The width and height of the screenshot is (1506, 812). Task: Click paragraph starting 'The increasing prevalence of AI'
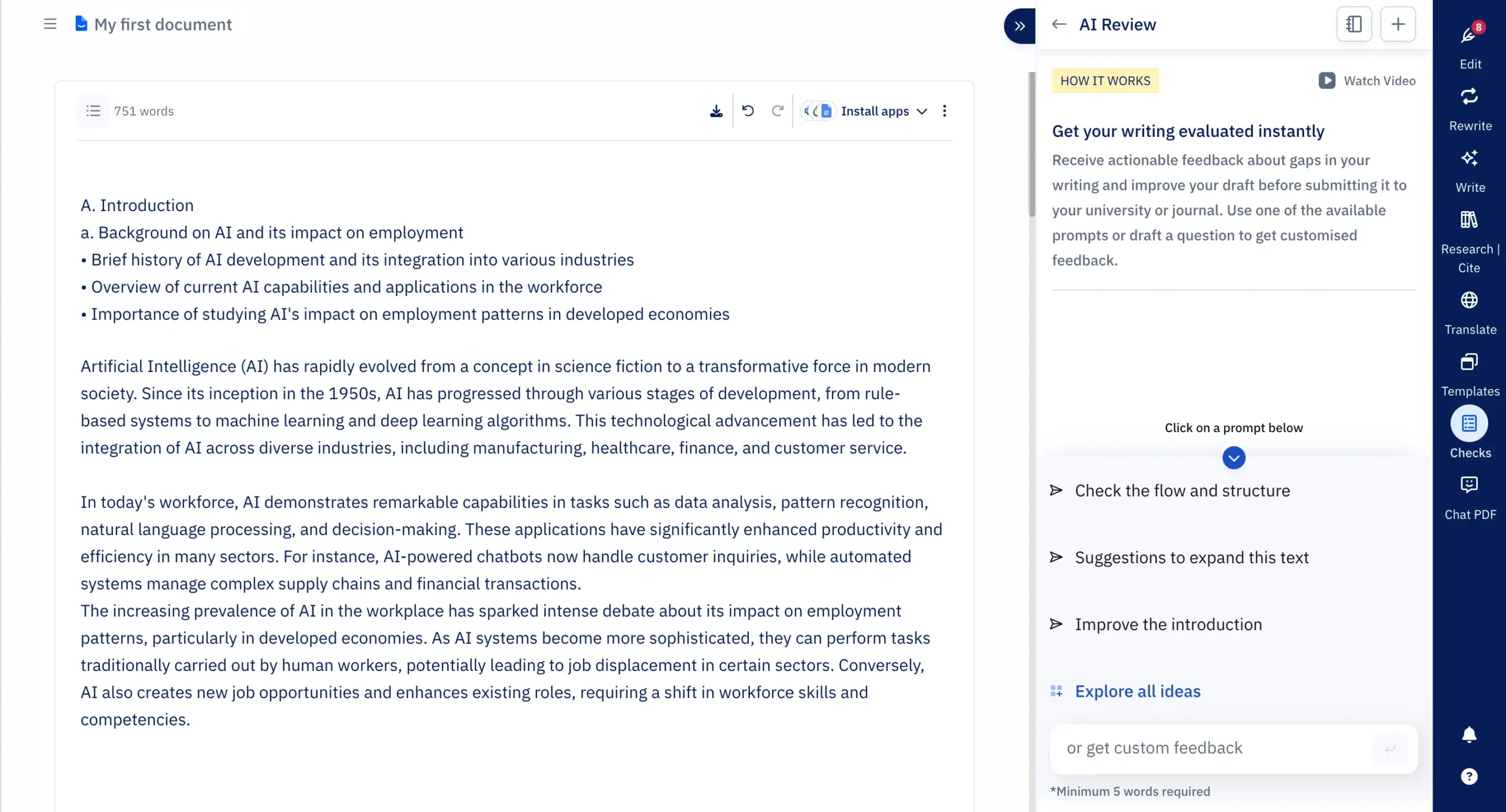click(x=505, y=665)
